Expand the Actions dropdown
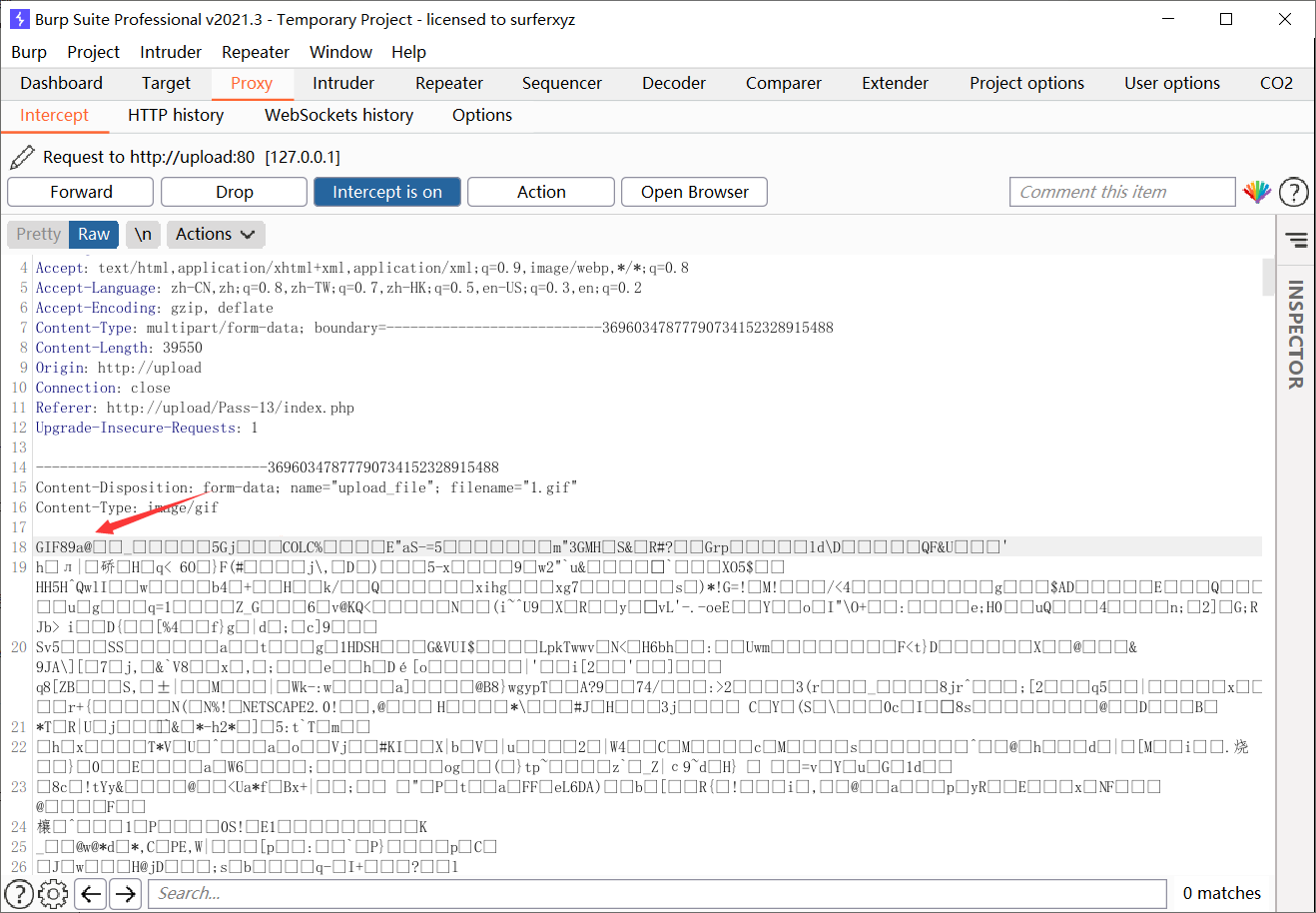Viewport: 1316px width, 913px height. [216, 234]
